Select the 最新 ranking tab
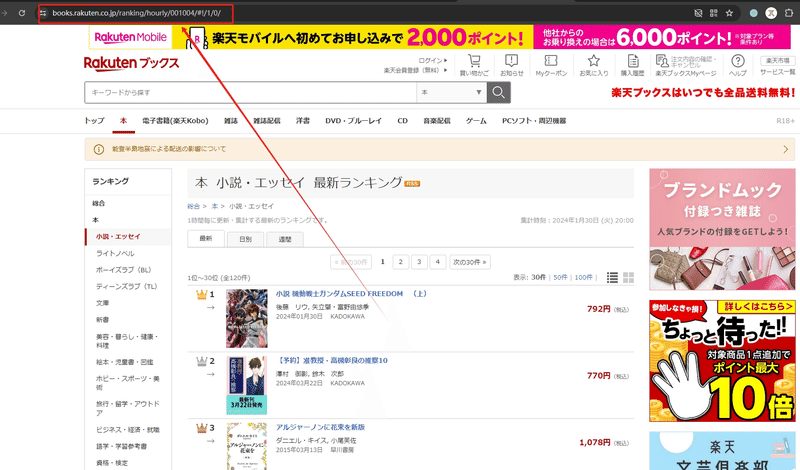Screen dimensions: 800x470 point(206,238)
